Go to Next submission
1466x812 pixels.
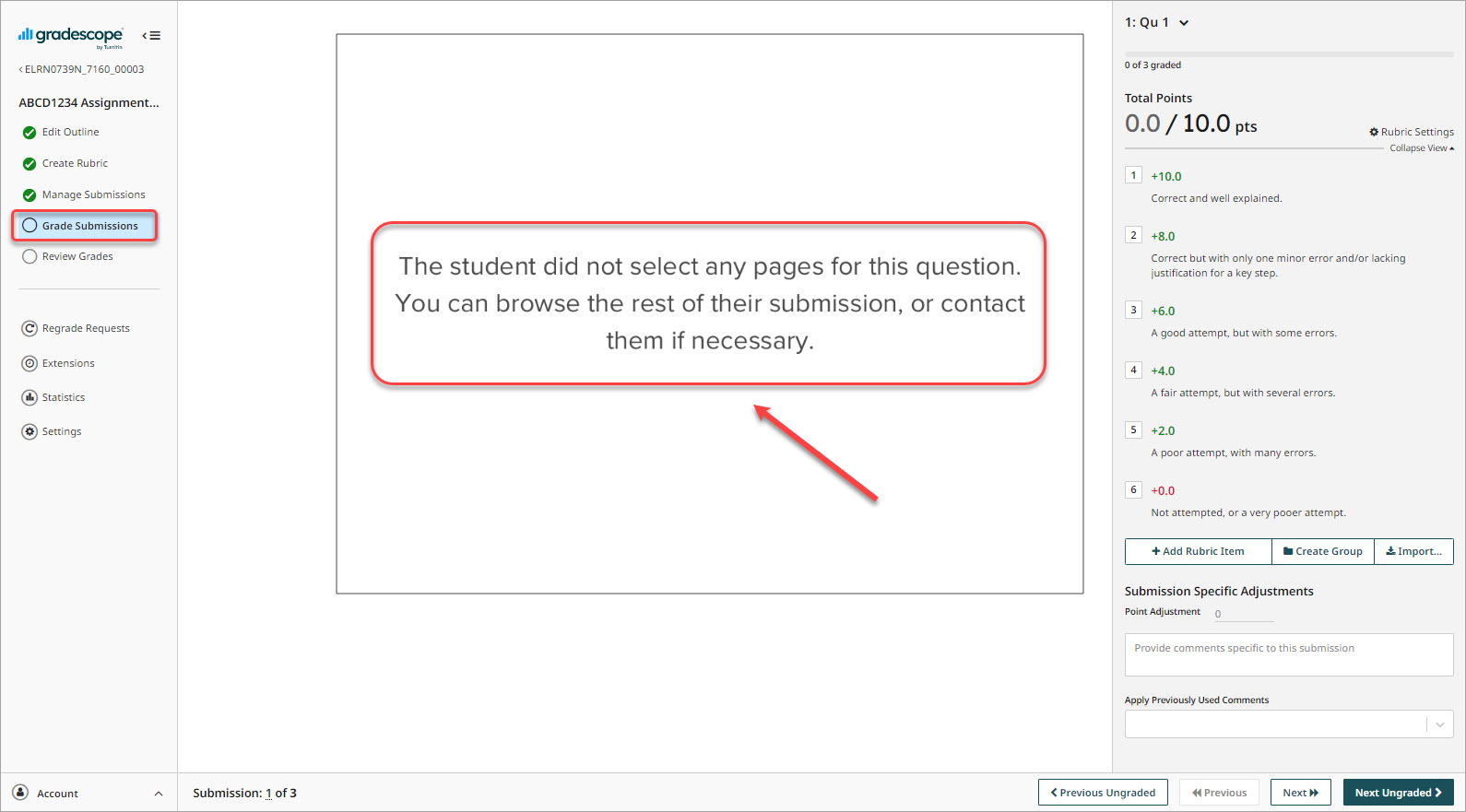[x=1300, y=793]
